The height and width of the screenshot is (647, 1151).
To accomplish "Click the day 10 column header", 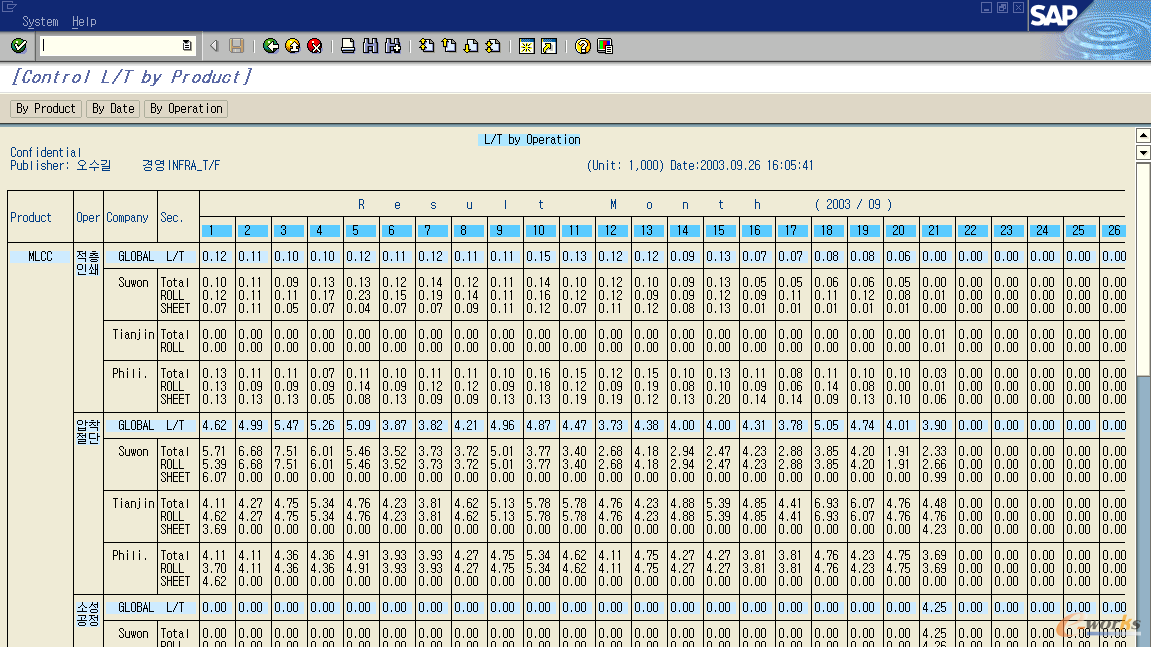I will click(x=541, y=231).
